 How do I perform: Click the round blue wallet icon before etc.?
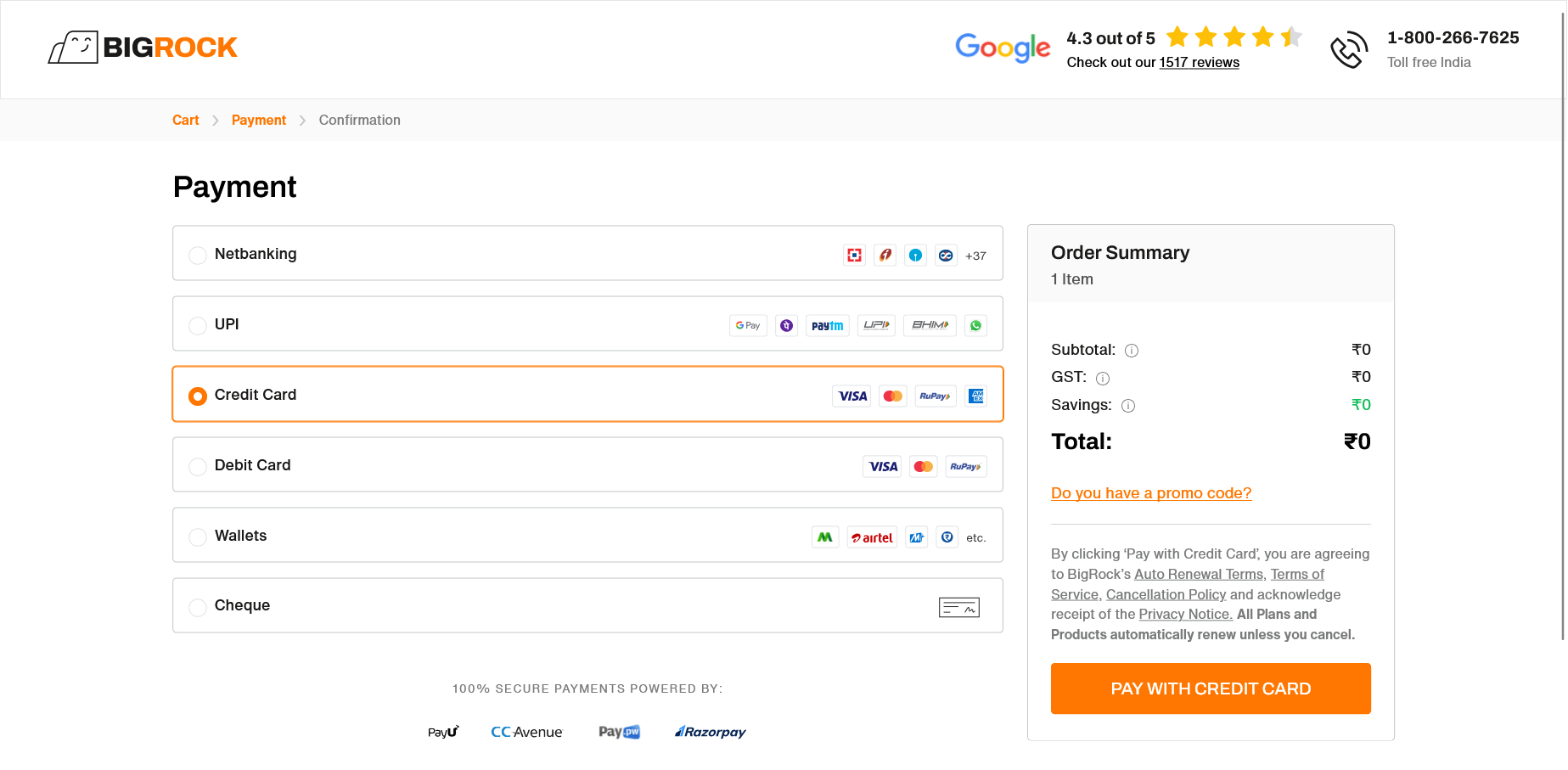pyautogui.click(x=947, y=537)
